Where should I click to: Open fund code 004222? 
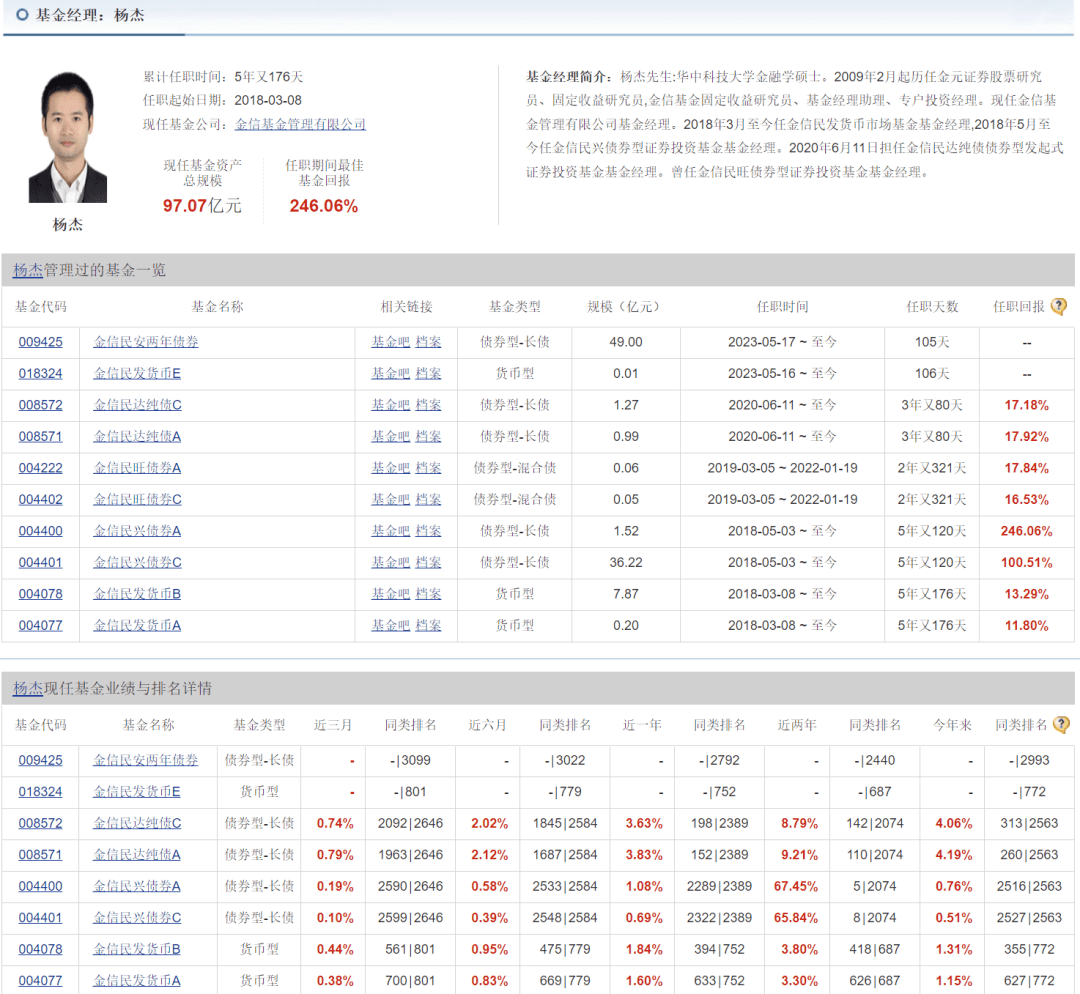tap(41, 468)
